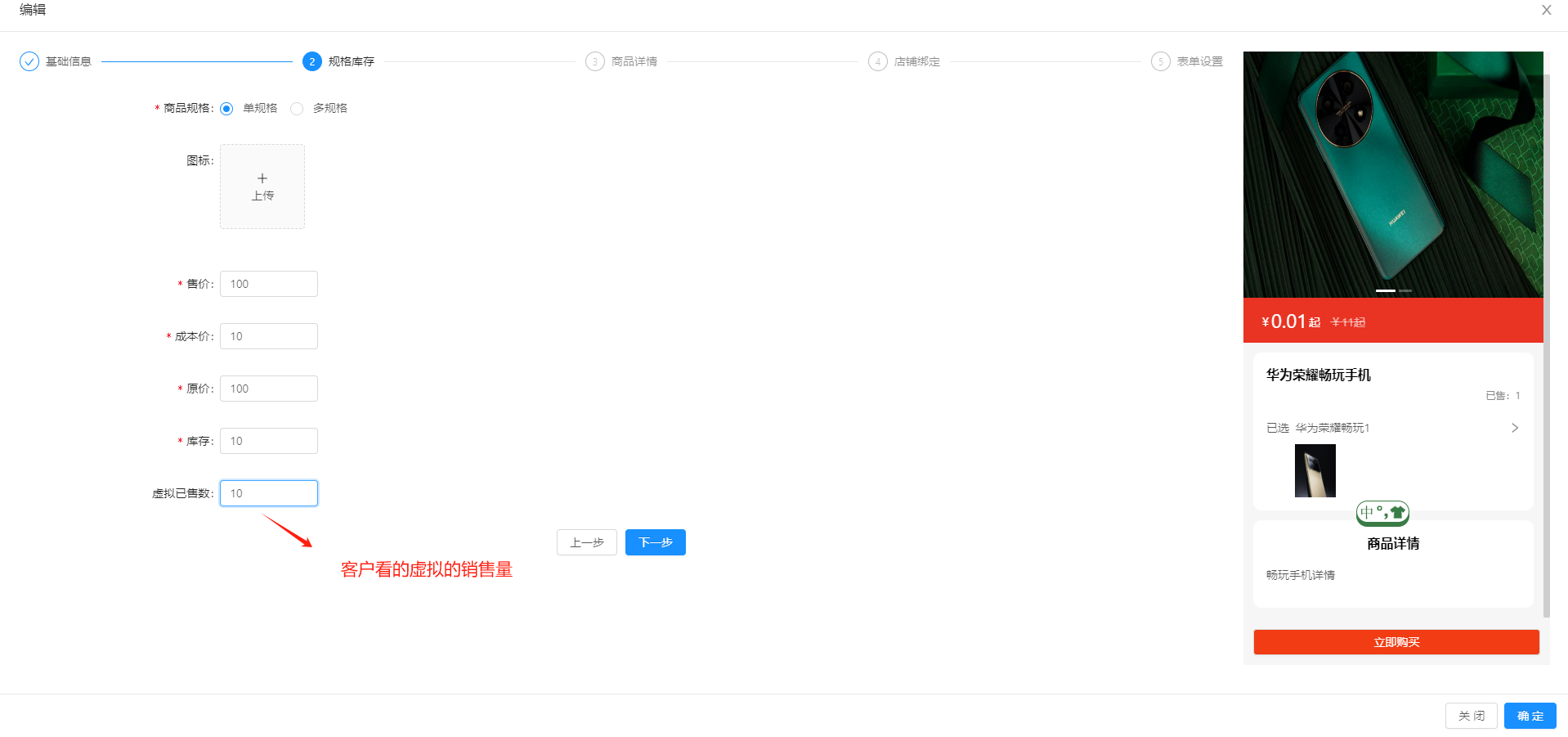This screenshot has width=1568, height=737.
Task: Focus the 原价 input field
Action: (x=269, y=389)
